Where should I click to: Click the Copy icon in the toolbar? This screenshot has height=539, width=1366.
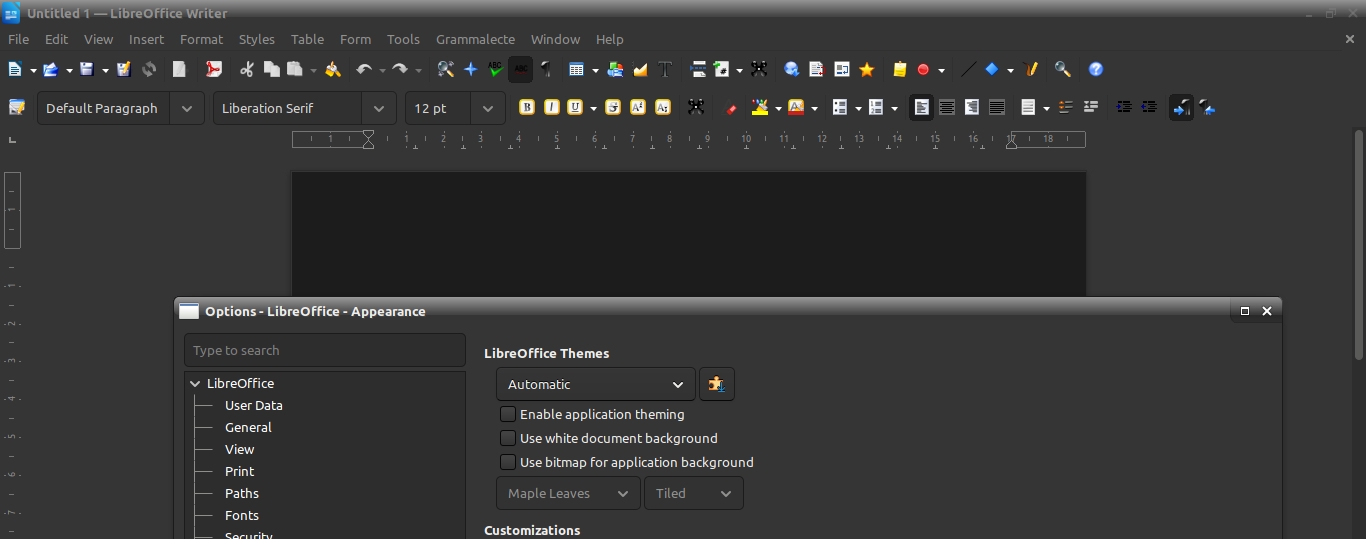point(271,70)
